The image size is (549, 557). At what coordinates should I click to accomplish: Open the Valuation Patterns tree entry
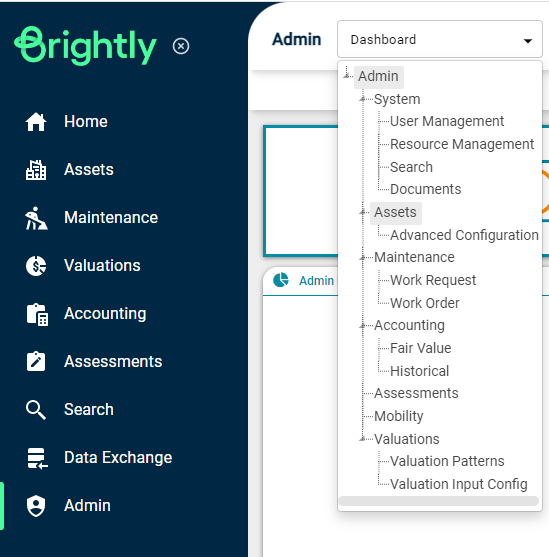coord(447,461)
